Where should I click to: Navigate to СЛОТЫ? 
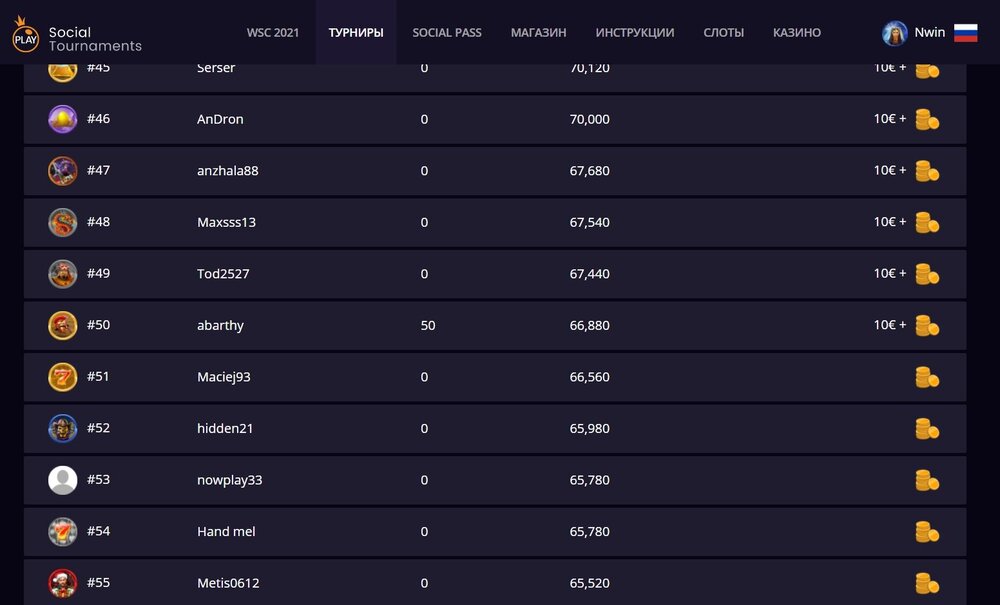(x=723, y=33)
